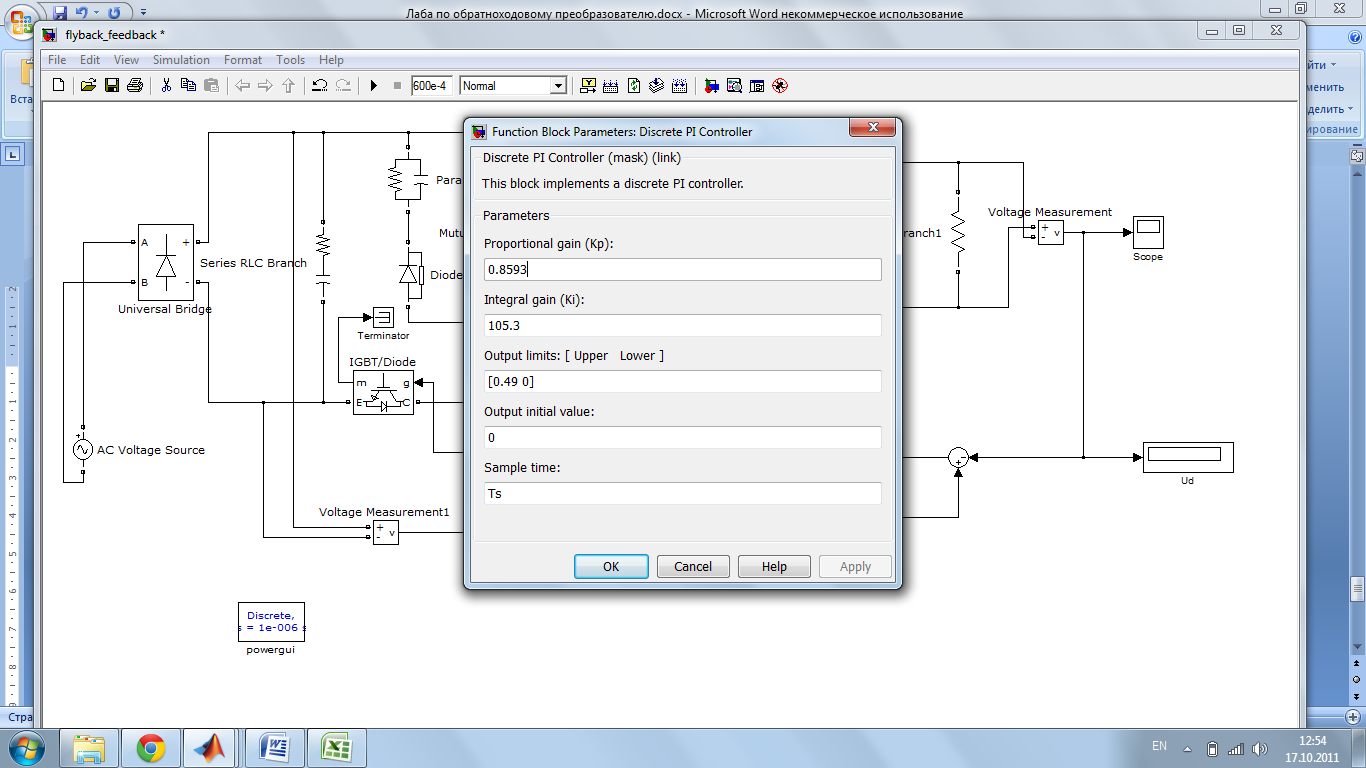
Task: Copy selected blocks toolbar icon
Action: (188, 86)
